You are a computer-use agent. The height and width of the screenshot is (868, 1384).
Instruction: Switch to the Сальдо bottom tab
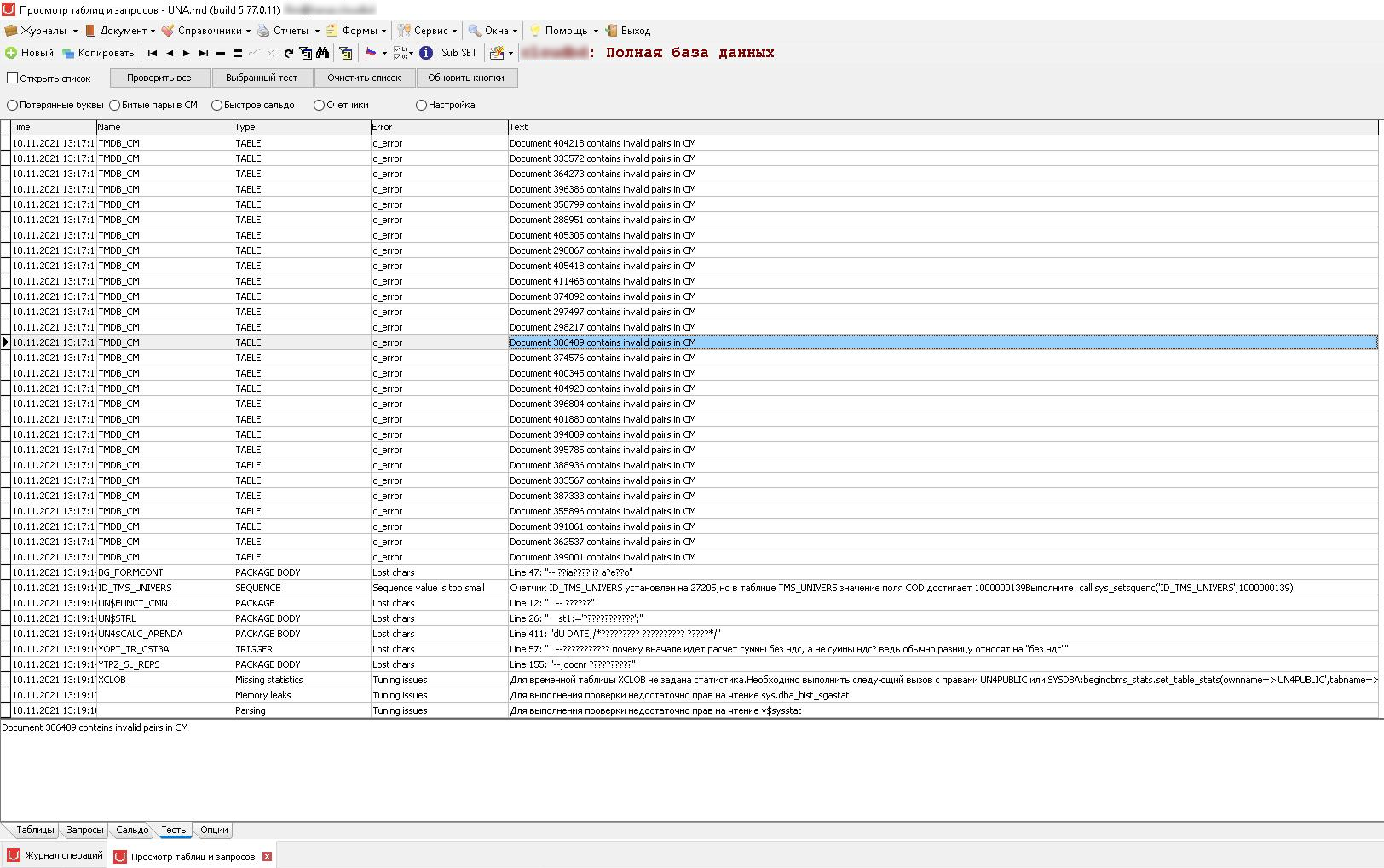pos(132,830)
